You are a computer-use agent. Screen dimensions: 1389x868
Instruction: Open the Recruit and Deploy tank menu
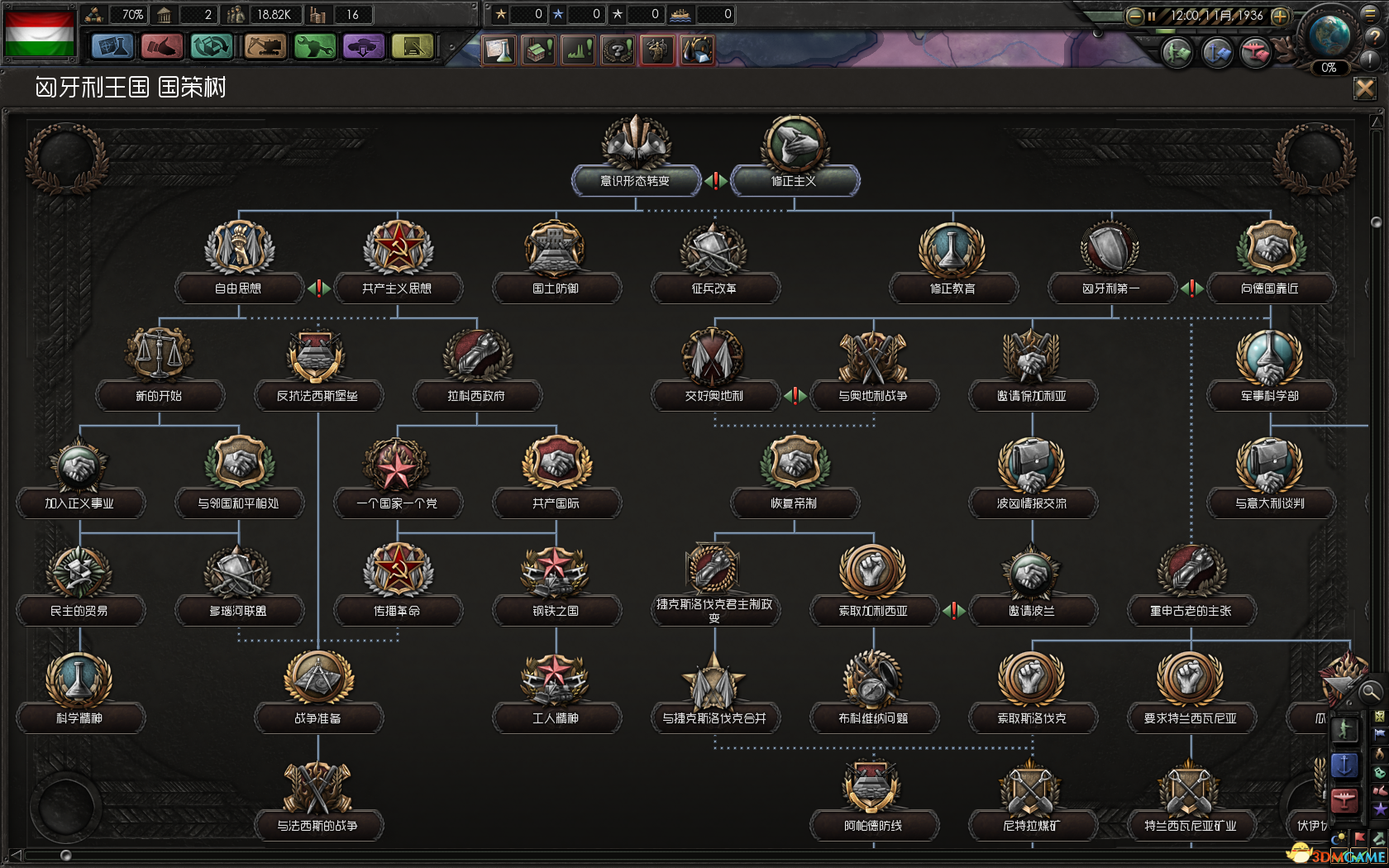[363, 46]
